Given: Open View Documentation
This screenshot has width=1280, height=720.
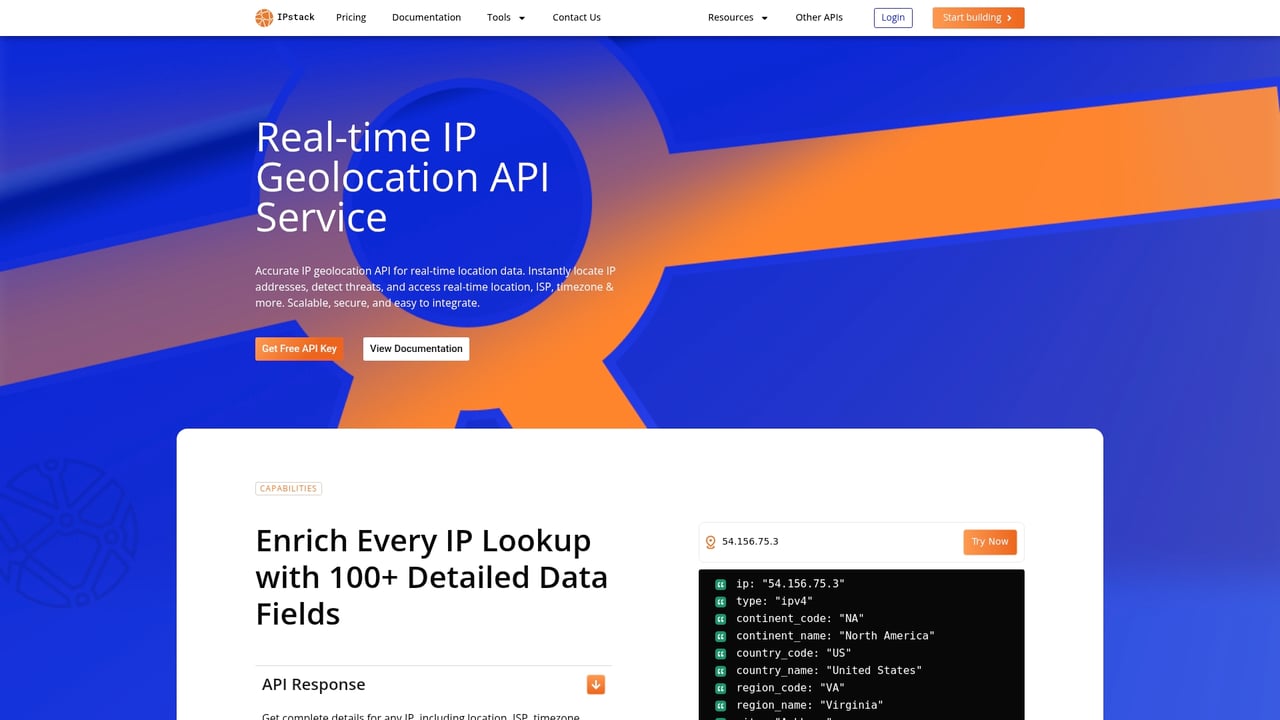Looking at the screenshot, I should tap(415, 348).
